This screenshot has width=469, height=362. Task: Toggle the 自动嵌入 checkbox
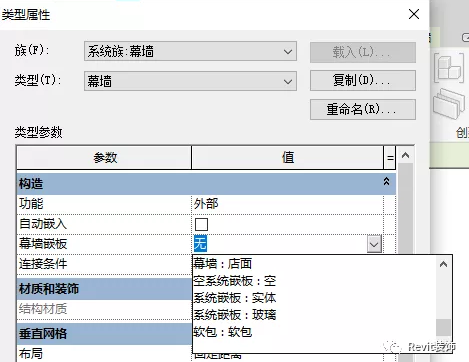coord(201,224)
